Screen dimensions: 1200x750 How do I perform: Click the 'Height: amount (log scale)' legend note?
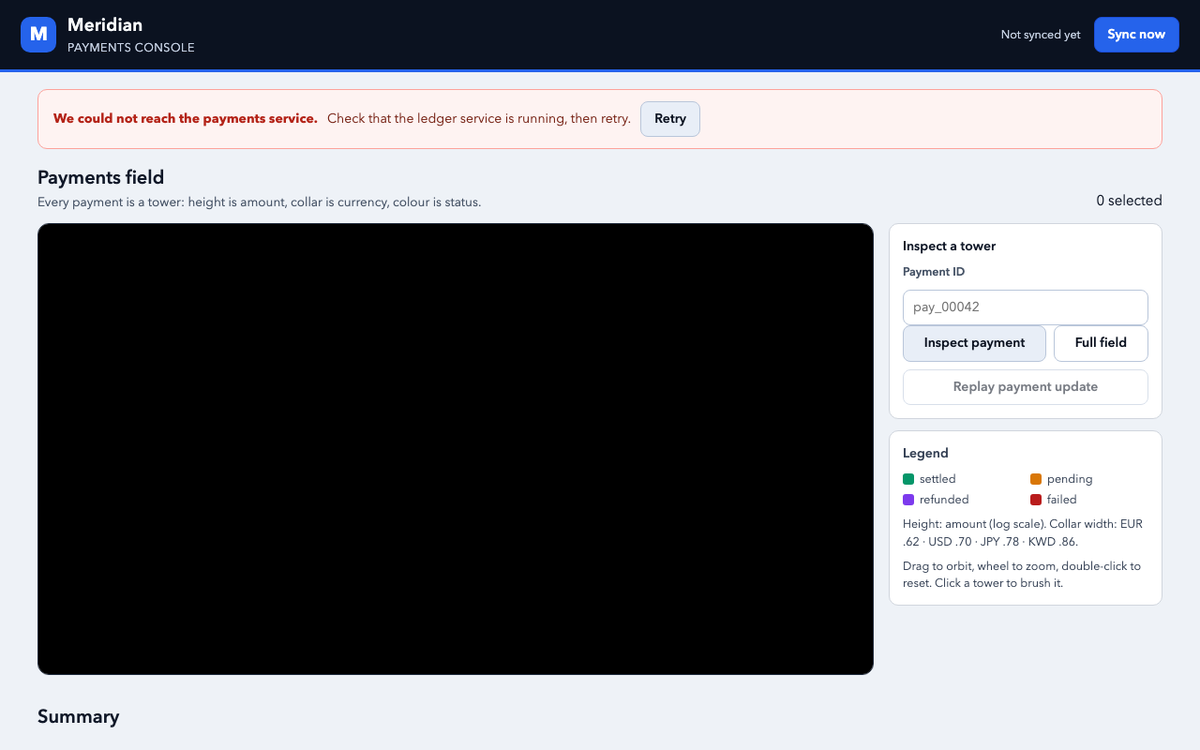(x=1022, y=533)
